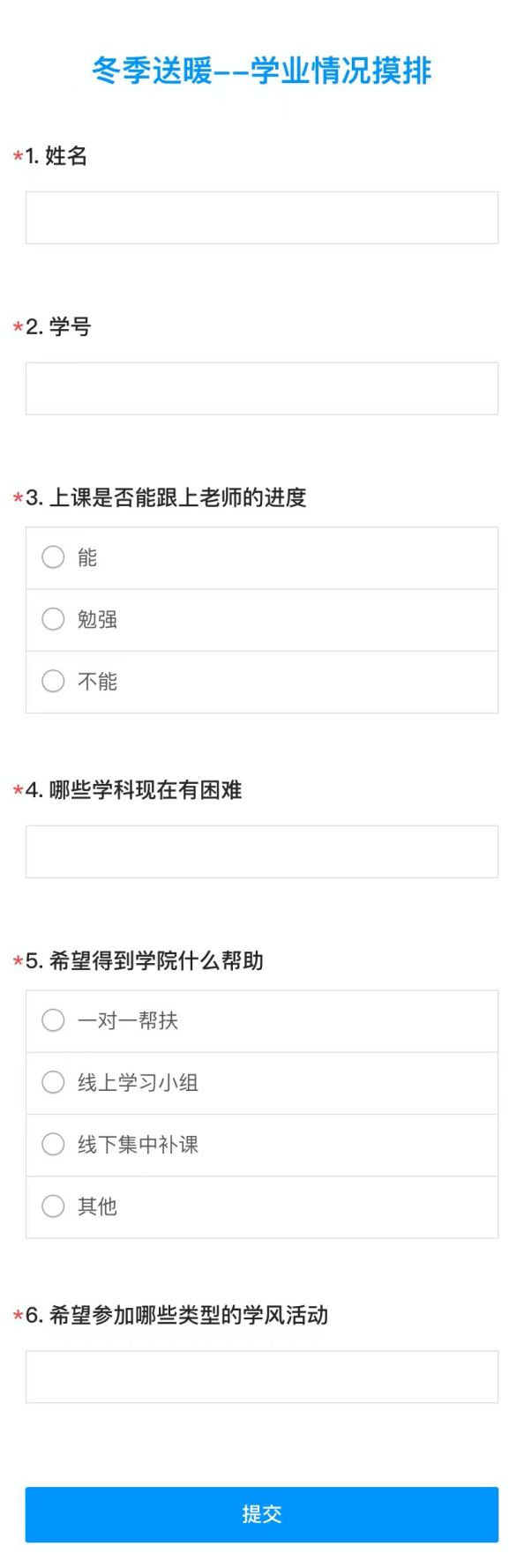Viewport: 524px width, 1568px height.
Task: Click the 姓名 text input field
Action: pyautogui.click(x=261, y=218)
